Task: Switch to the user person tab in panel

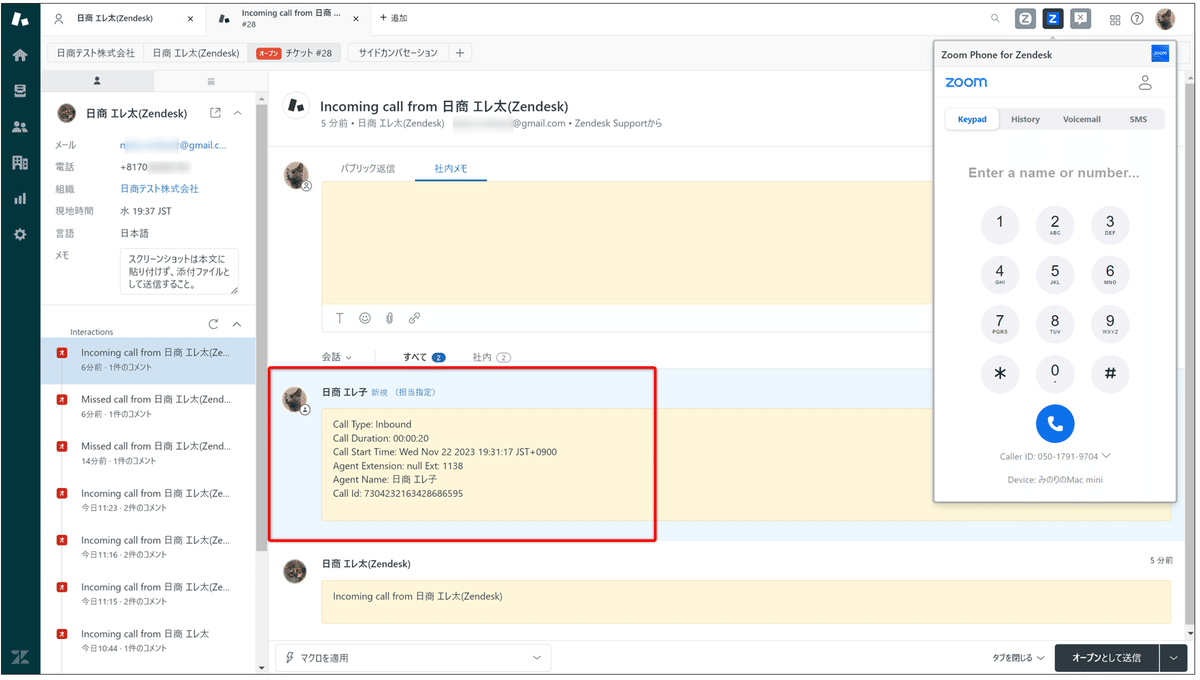Action: click(97, 80)
